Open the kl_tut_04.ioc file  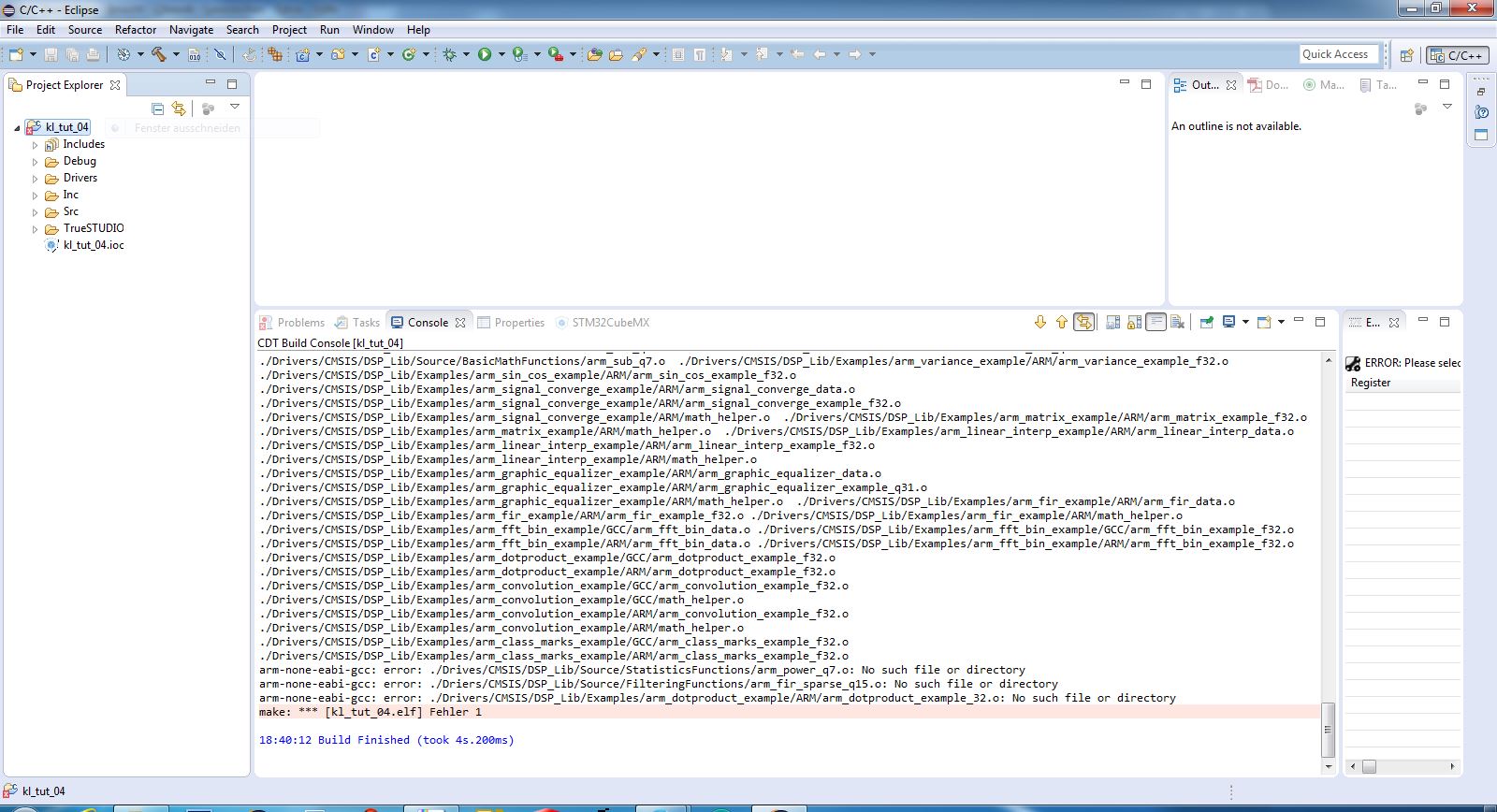pyautogui.click(x=94, y=245)
